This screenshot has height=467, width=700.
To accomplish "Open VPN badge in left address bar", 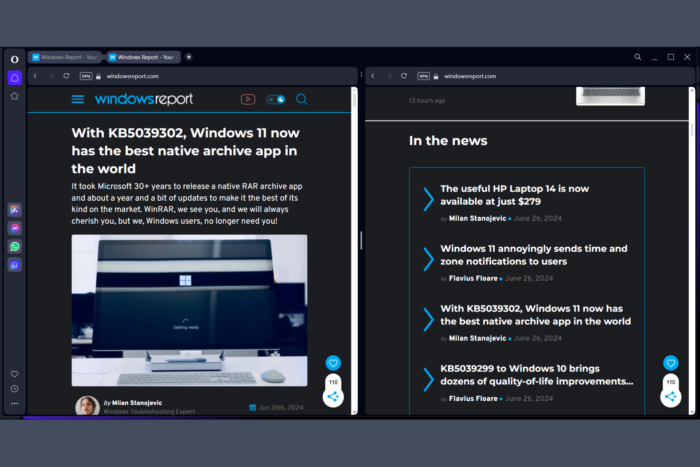I will 86,76.
